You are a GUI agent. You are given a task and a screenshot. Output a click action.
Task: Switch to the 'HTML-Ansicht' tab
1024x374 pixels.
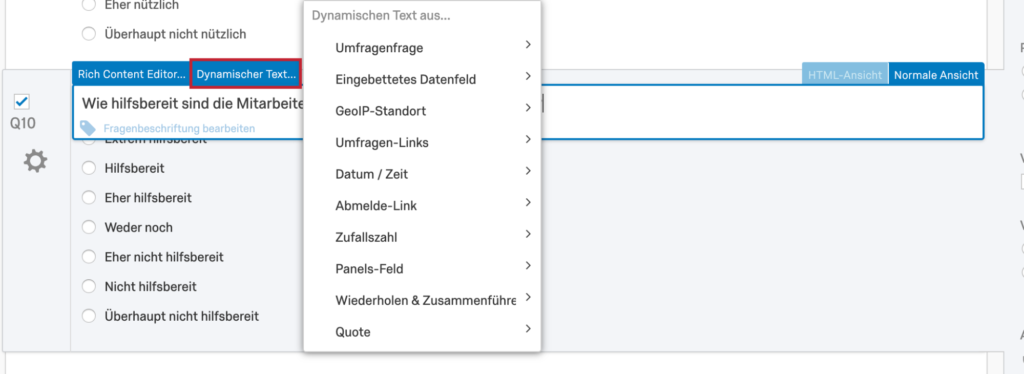pyautogui.click(x=845, y=75)
